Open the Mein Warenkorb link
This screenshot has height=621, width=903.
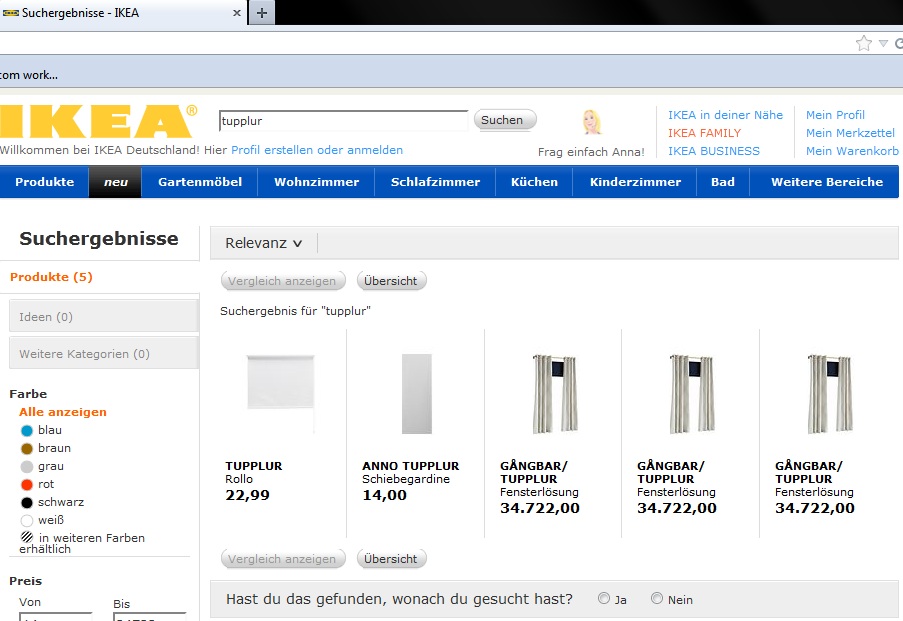tap(851, 151)
